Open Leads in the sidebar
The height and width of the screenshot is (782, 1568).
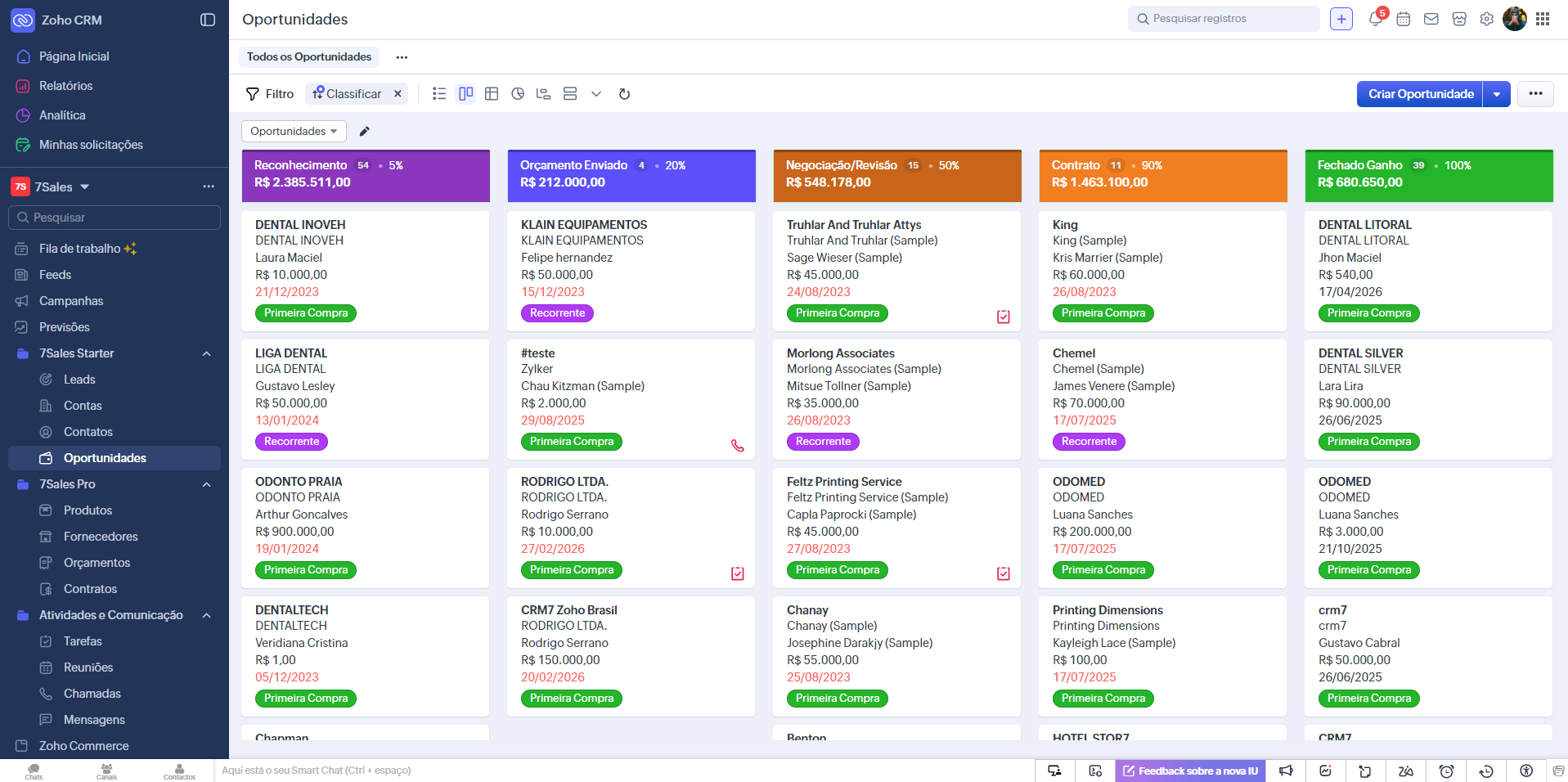[79, 380]
